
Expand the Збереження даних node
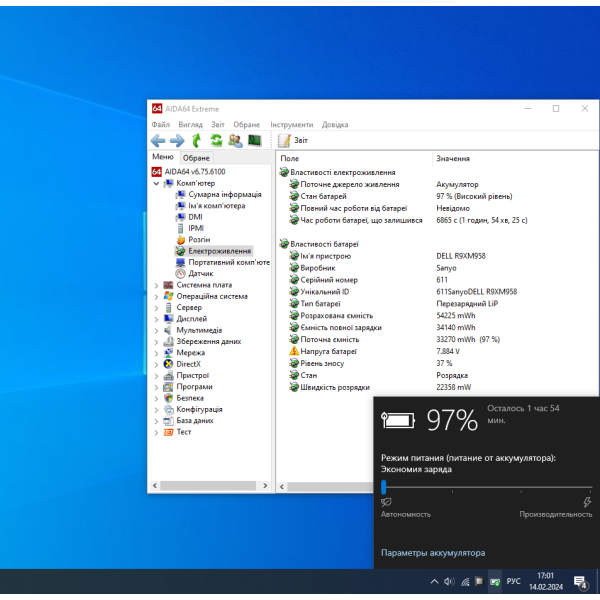click(x=156, y=342)
